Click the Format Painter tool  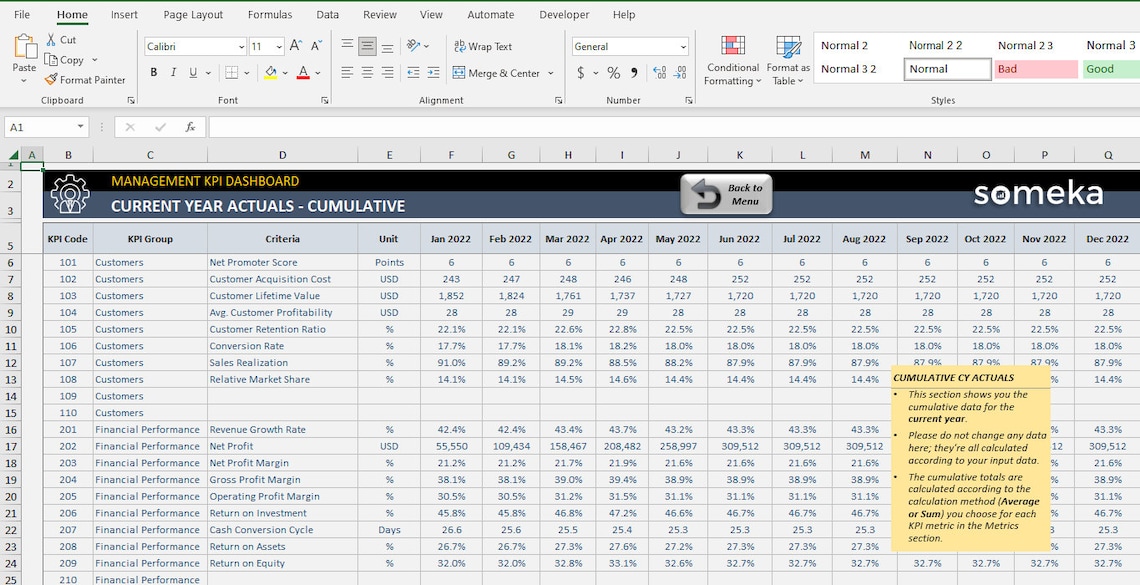[x=86, y=80]
